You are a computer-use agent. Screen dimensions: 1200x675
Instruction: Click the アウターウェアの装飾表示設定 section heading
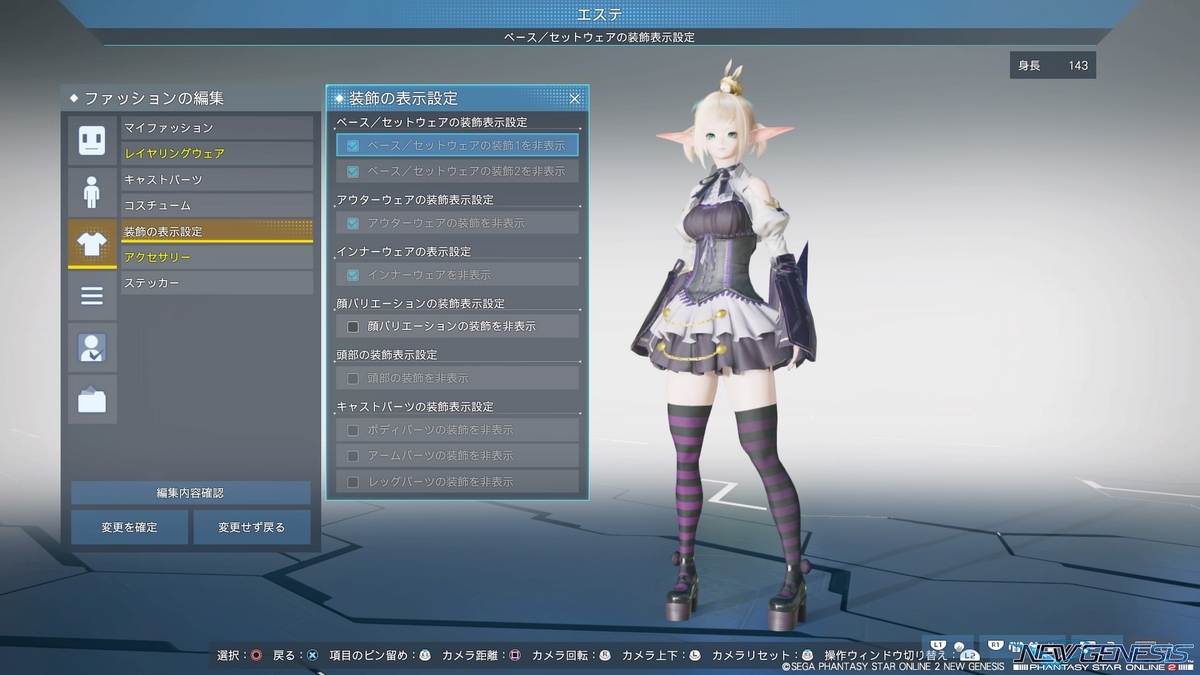pos(415,200)
